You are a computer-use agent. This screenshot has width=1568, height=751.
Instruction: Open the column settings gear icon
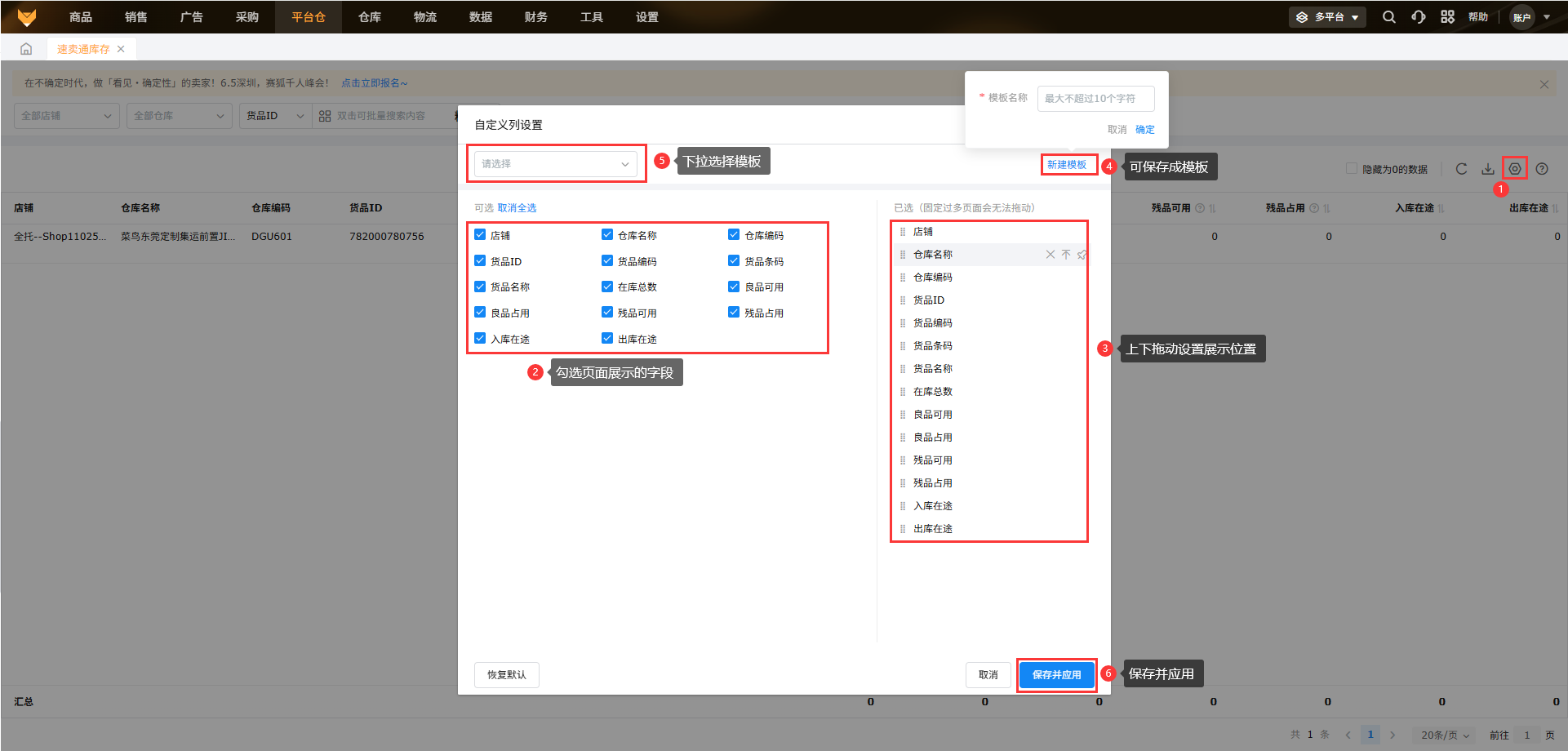pos(1515,169)
